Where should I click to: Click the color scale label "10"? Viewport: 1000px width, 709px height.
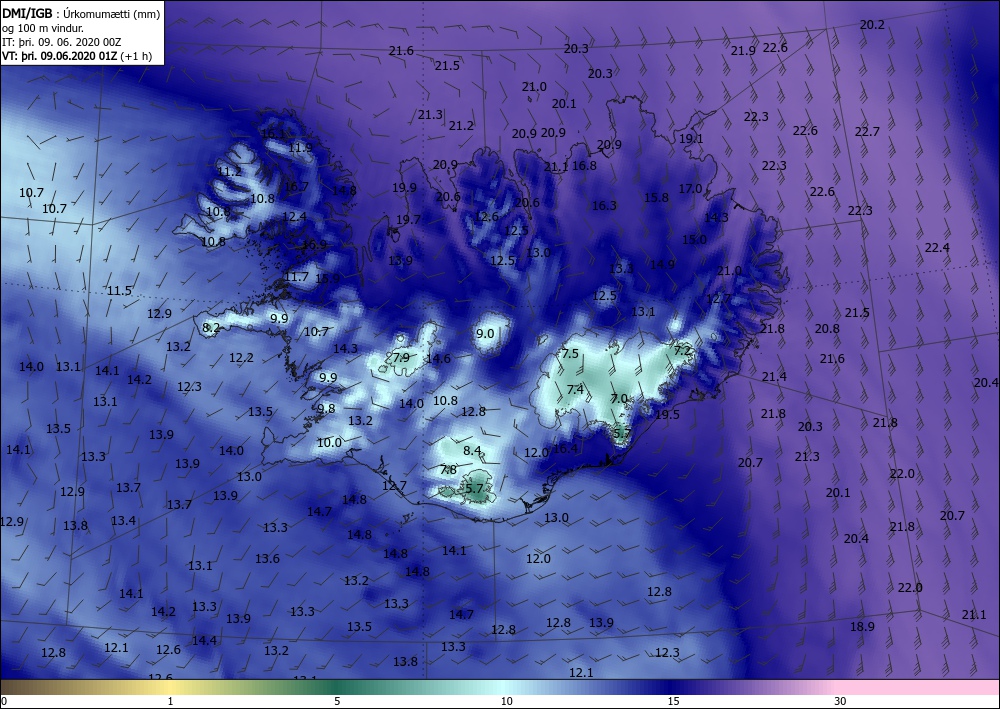coord(506,701)
